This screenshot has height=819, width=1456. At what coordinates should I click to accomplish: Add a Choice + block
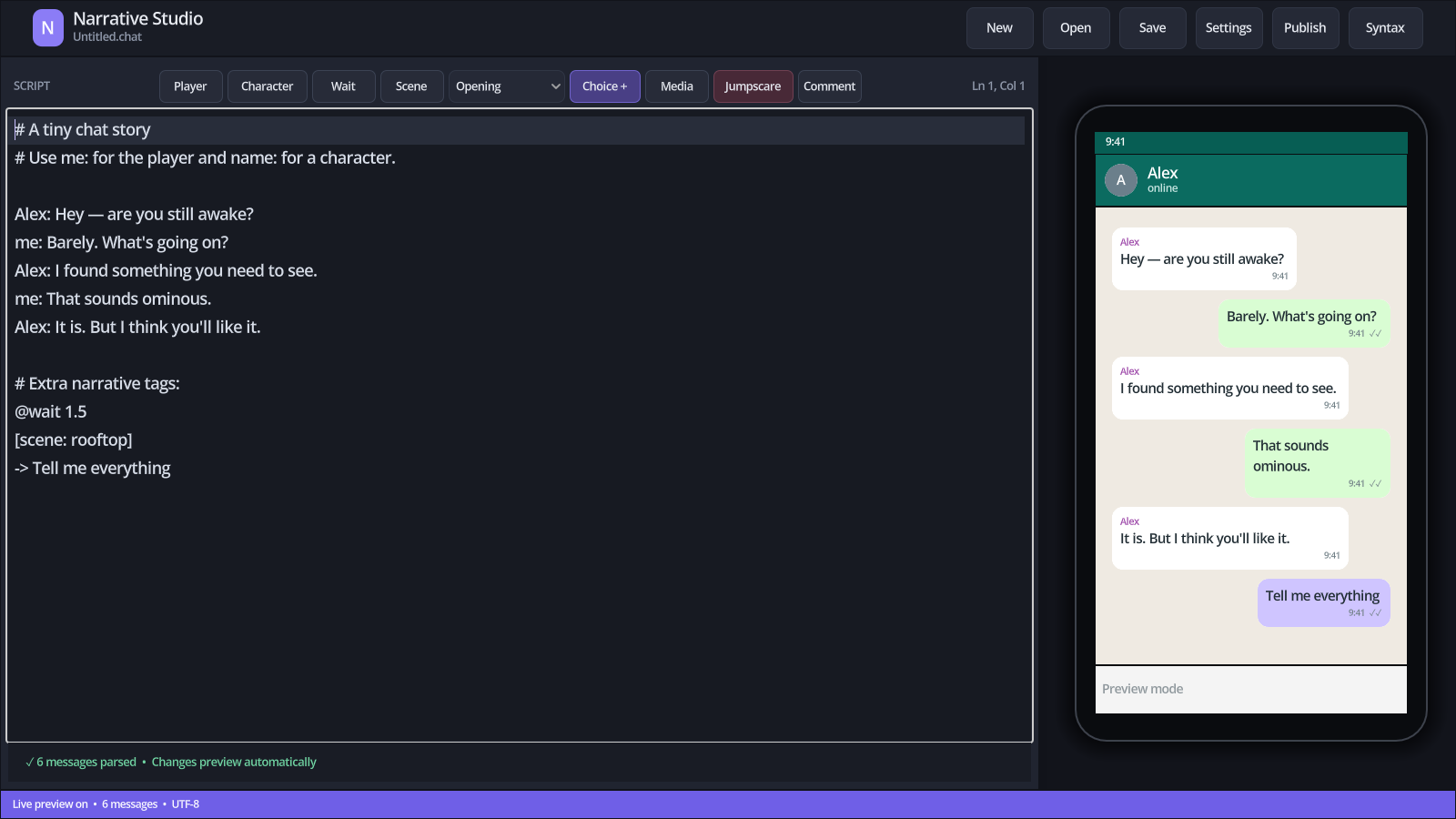click(605, 86)
